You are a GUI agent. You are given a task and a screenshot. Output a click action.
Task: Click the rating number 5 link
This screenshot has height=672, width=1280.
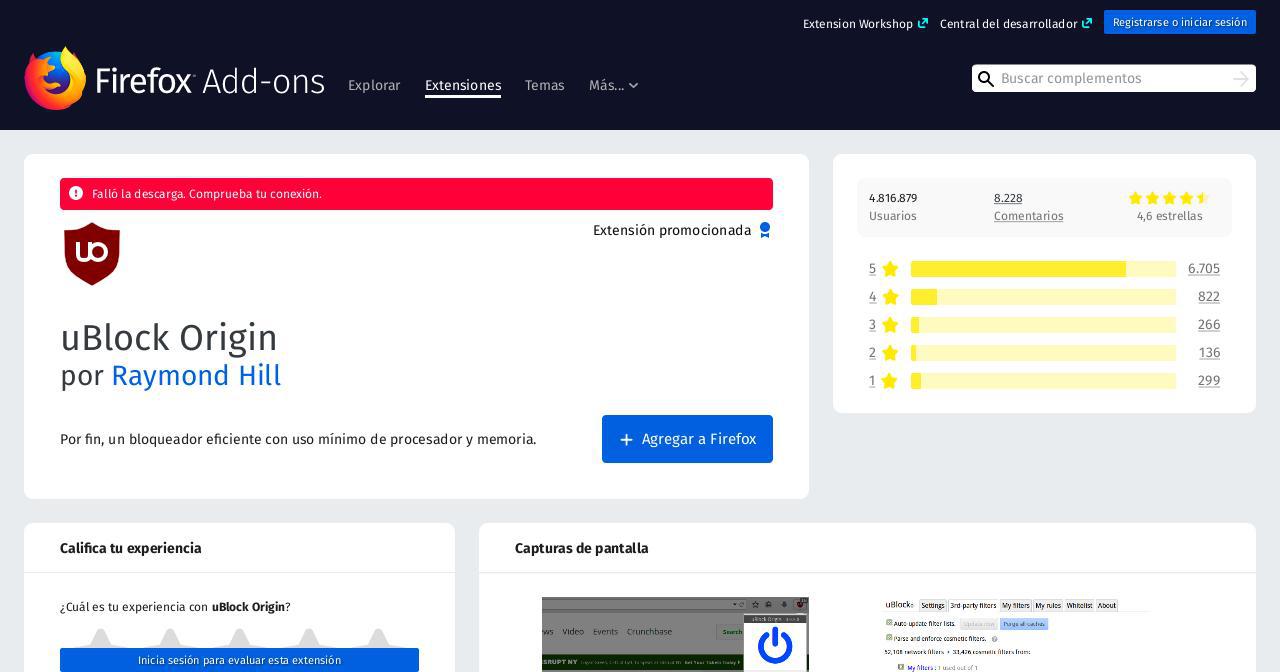point(872,269)
